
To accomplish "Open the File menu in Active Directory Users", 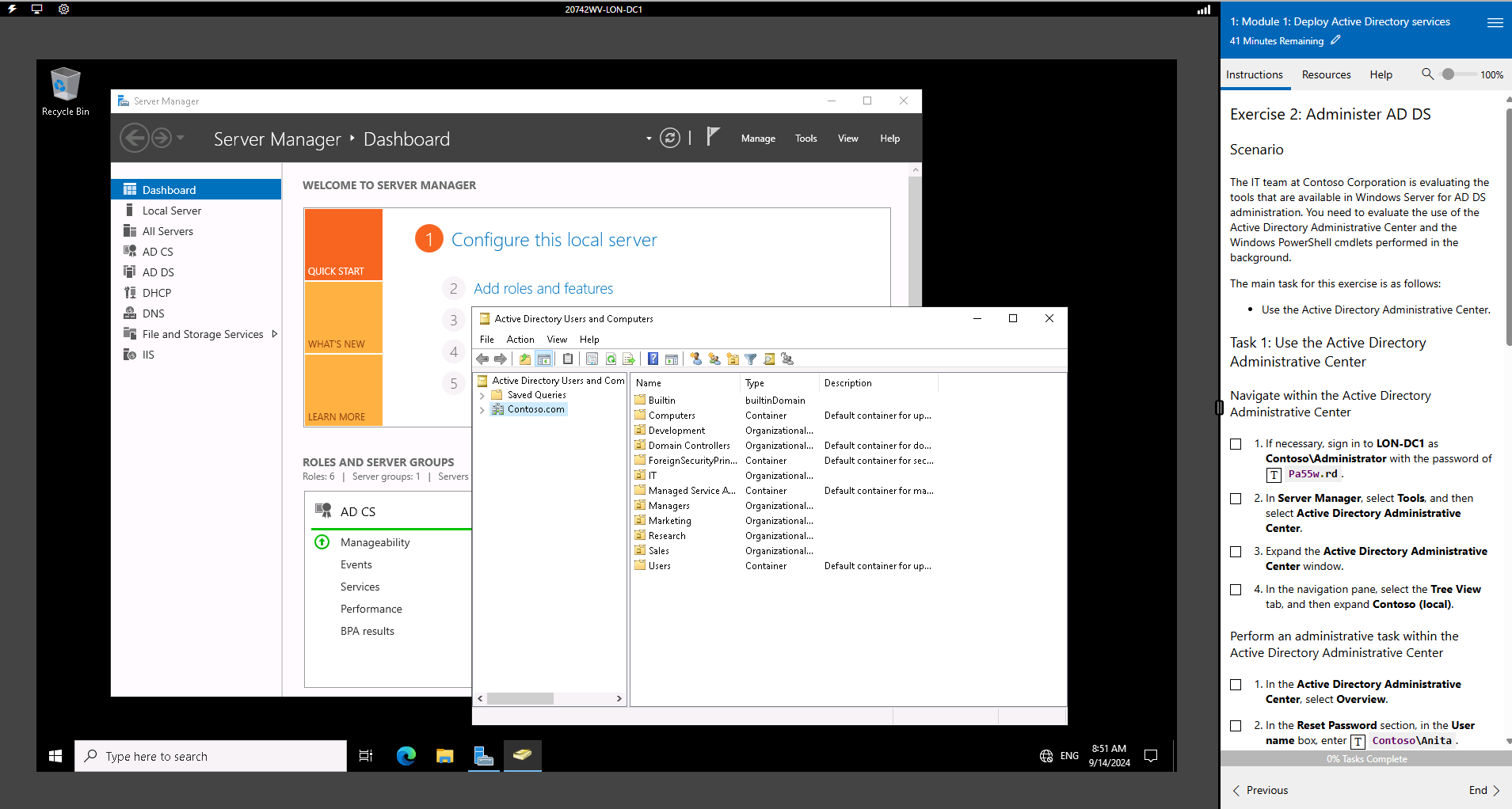I will 487,340.
